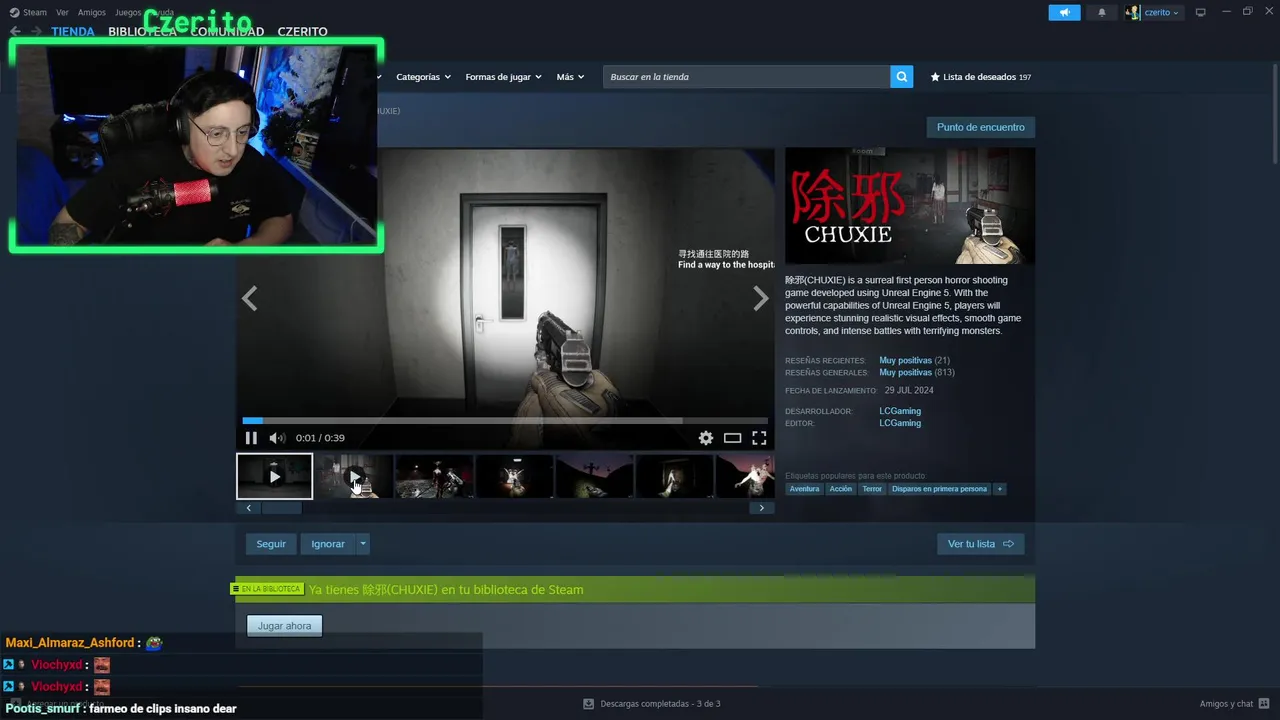Image resolution: width=1280 pixels, height=720 pixels.
Task: Open the notifications bell
Action: 1102,12
